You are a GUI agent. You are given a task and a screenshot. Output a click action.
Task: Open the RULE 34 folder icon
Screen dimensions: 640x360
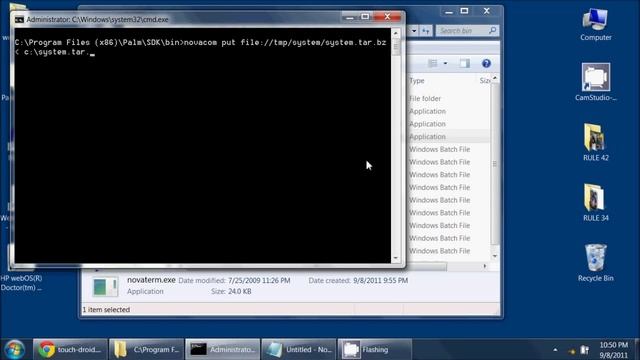pos(596,202)
